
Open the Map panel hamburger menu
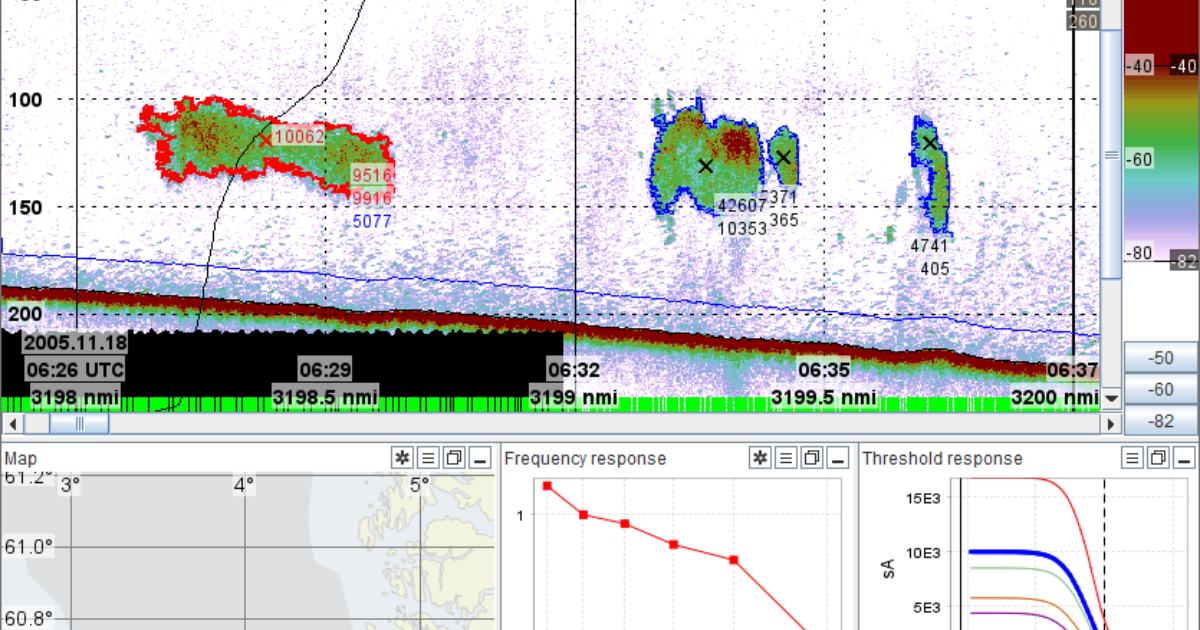click(428, 458)
